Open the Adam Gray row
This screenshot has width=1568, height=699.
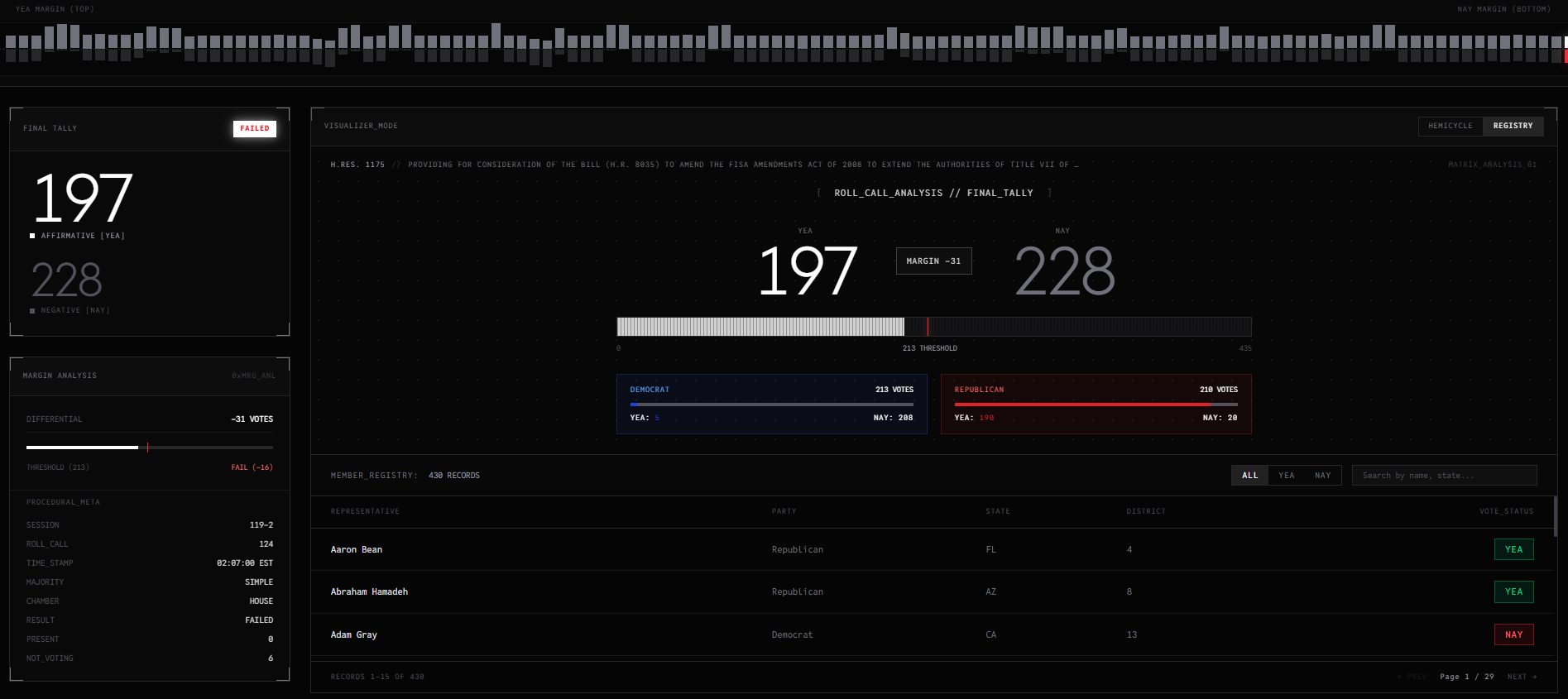point(932,634)
